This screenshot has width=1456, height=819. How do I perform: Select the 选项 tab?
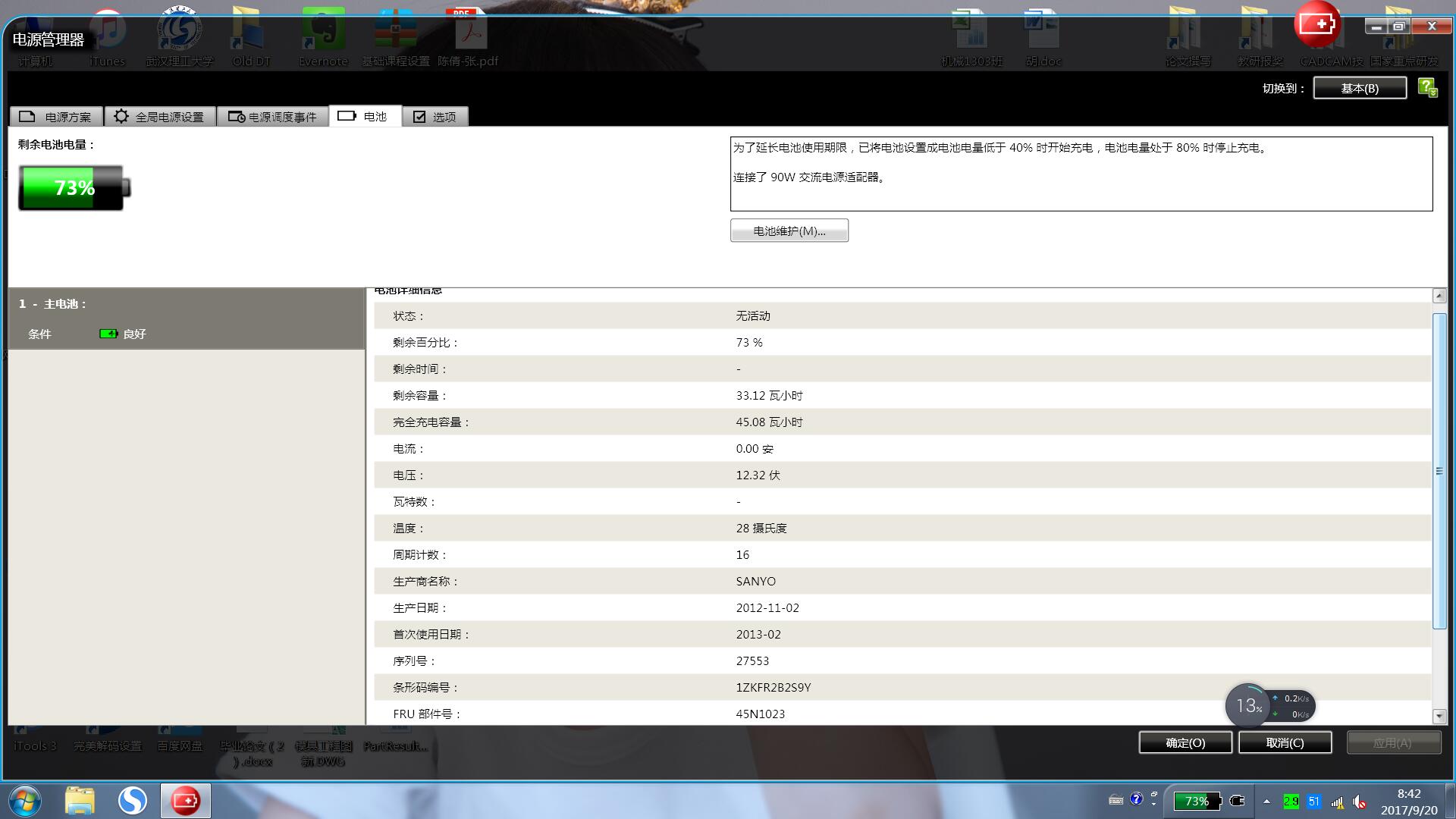tap(435, 117)
